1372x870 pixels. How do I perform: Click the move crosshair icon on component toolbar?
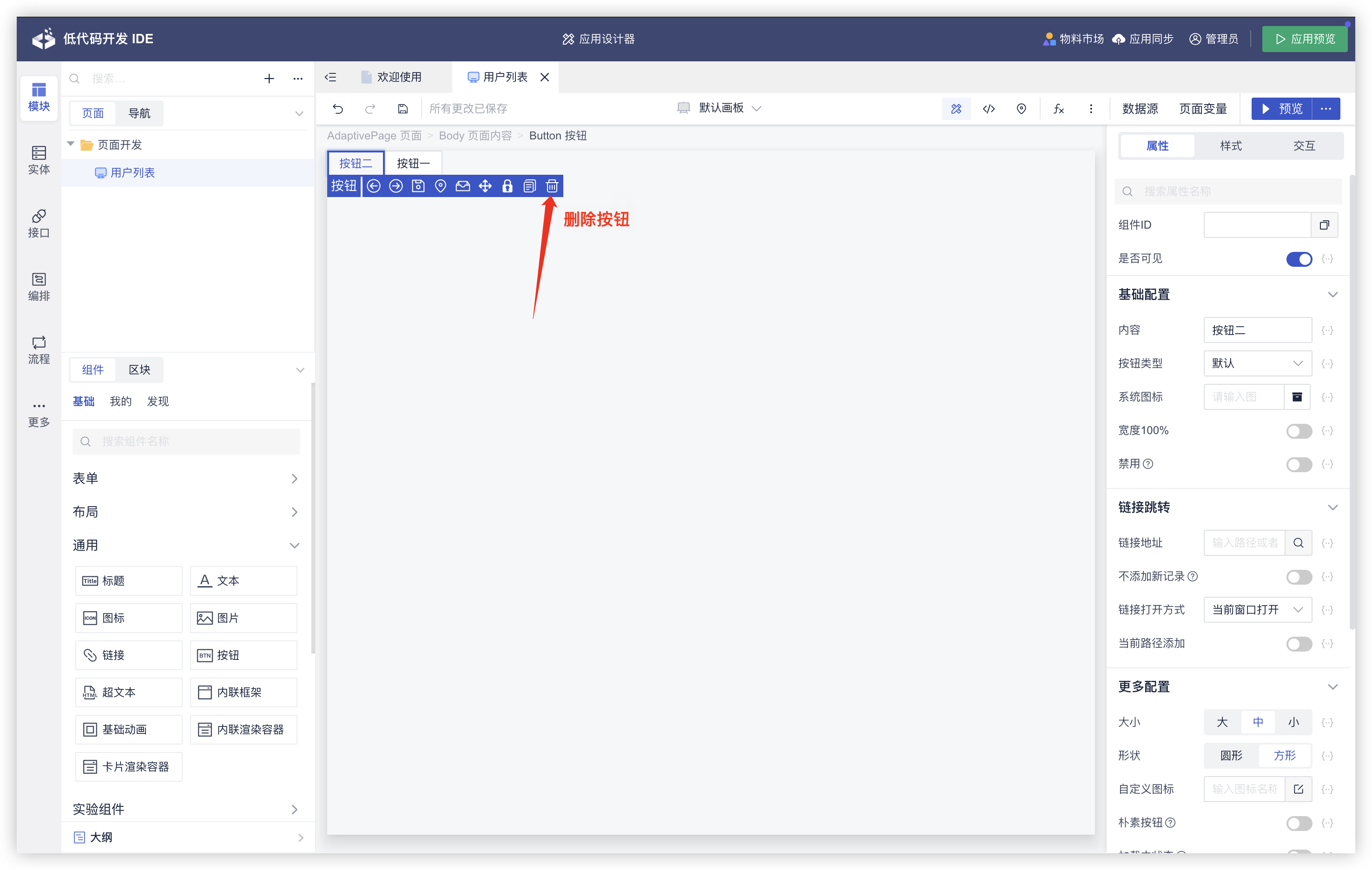(485, 186)
